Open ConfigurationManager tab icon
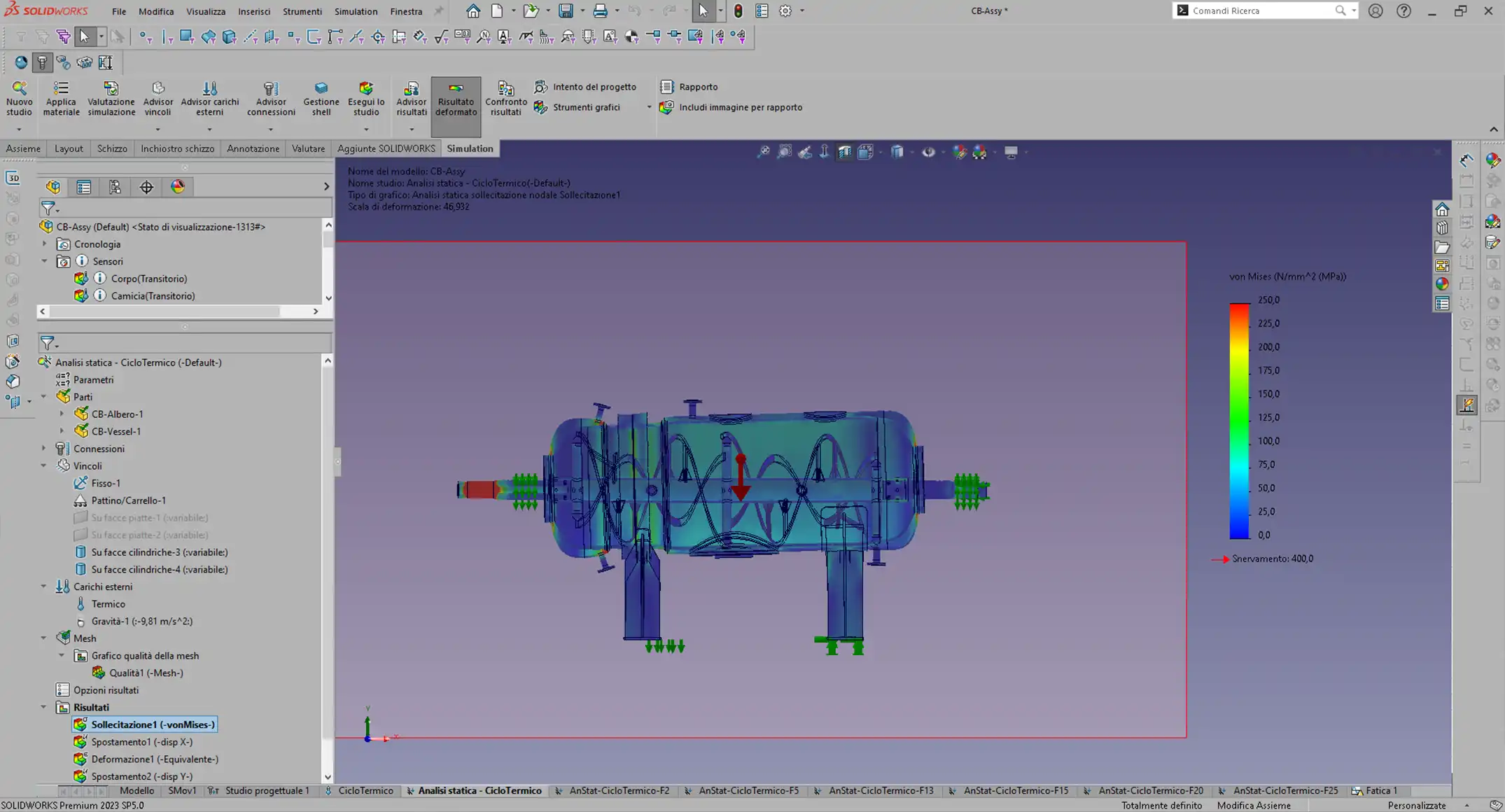Viewport: 1505px width, 812px height. click(115, 187)
